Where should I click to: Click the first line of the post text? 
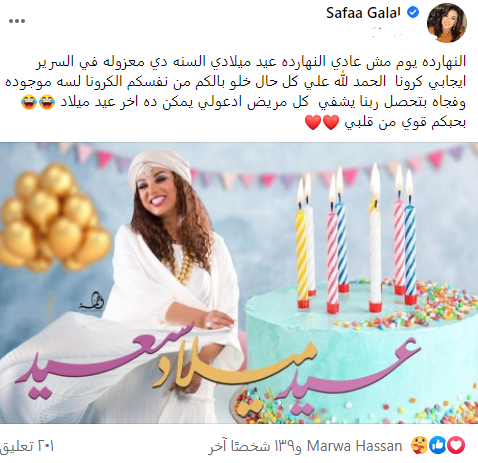[251, 62]
